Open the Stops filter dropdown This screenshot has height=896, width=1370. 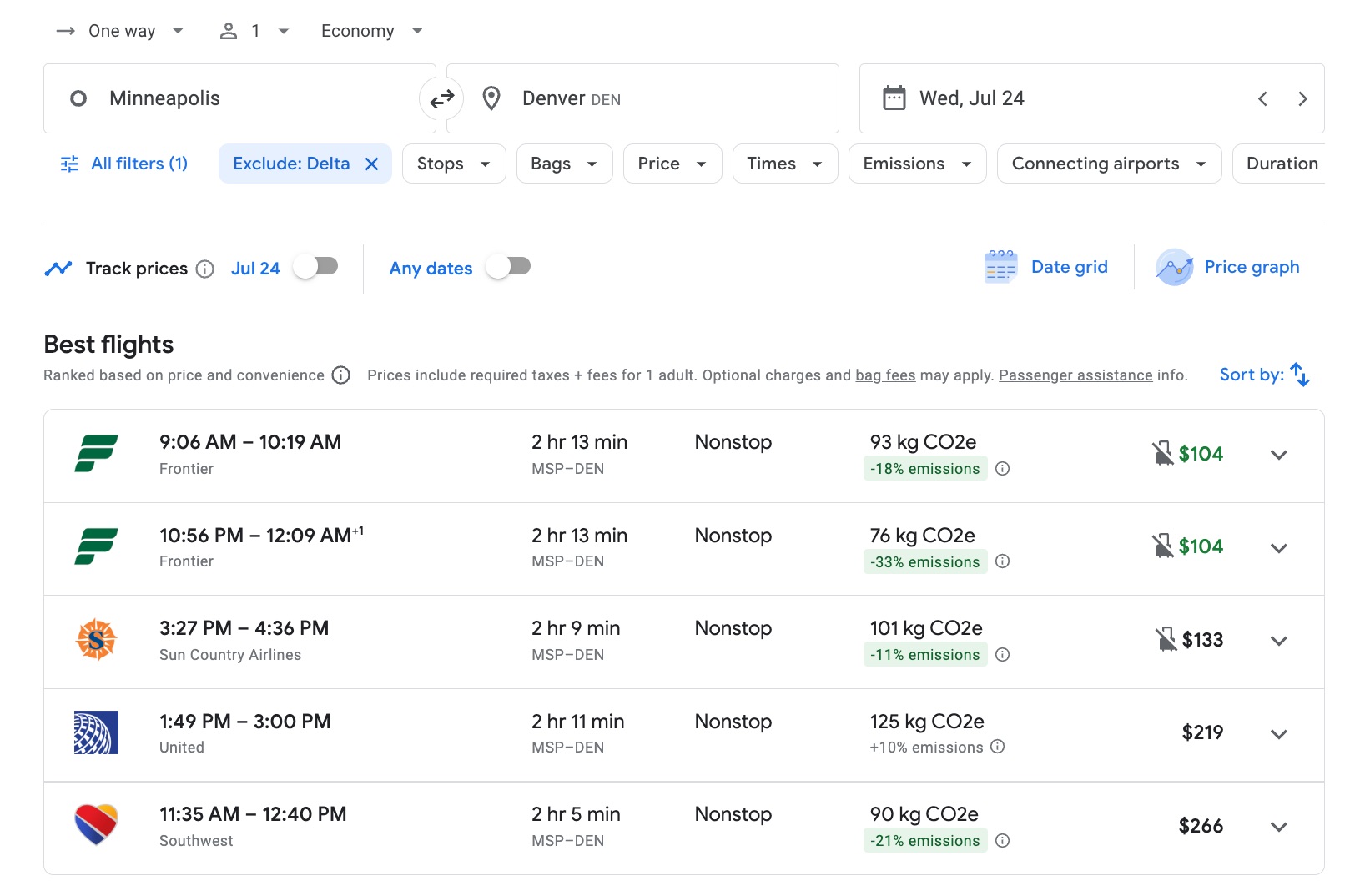click(453, 164)
